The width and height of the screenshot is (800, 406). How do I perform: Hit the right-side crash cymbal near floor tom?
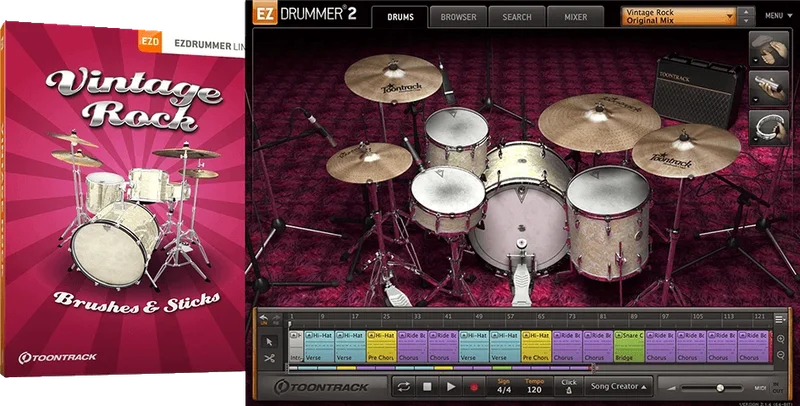pyautogui.click(x=686, y=150)
